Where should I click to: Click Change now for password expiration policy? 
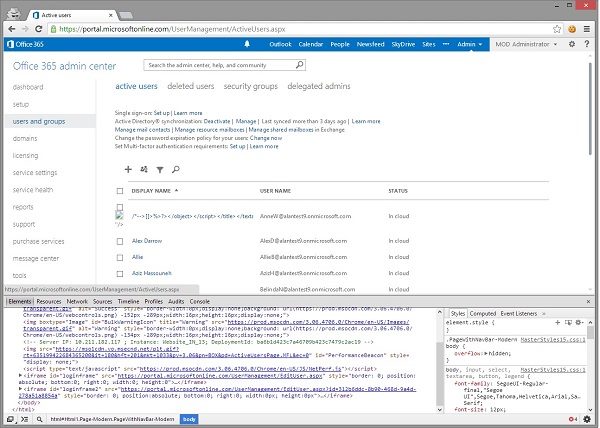pos(266,138)
